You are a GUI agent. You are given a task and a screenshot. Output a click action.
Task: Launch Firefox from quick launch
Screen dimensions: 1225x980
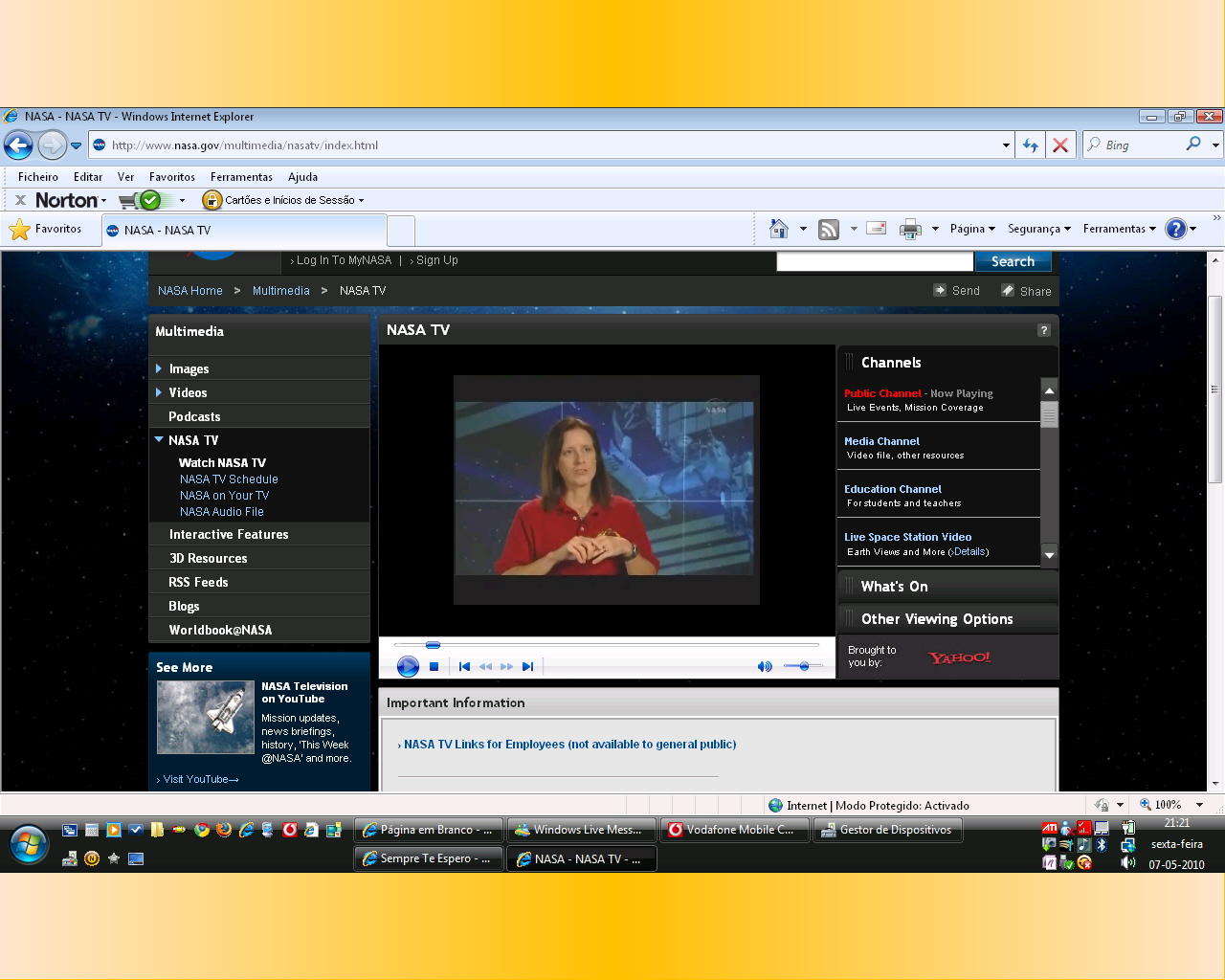pos(224,830)
